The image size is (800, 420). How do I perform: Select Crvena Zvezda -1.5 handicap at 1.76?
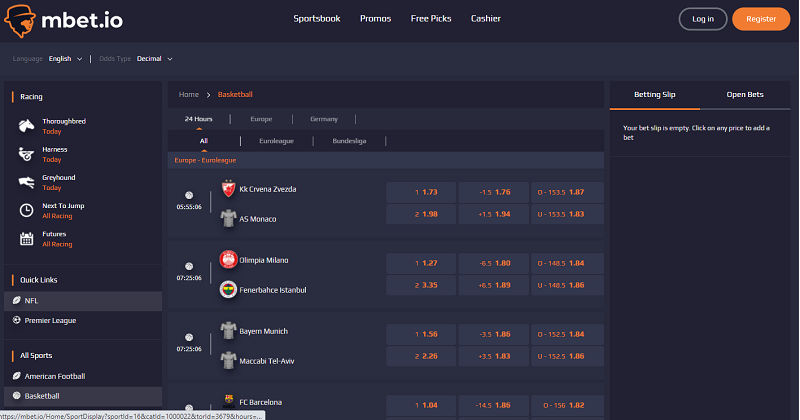493,192
